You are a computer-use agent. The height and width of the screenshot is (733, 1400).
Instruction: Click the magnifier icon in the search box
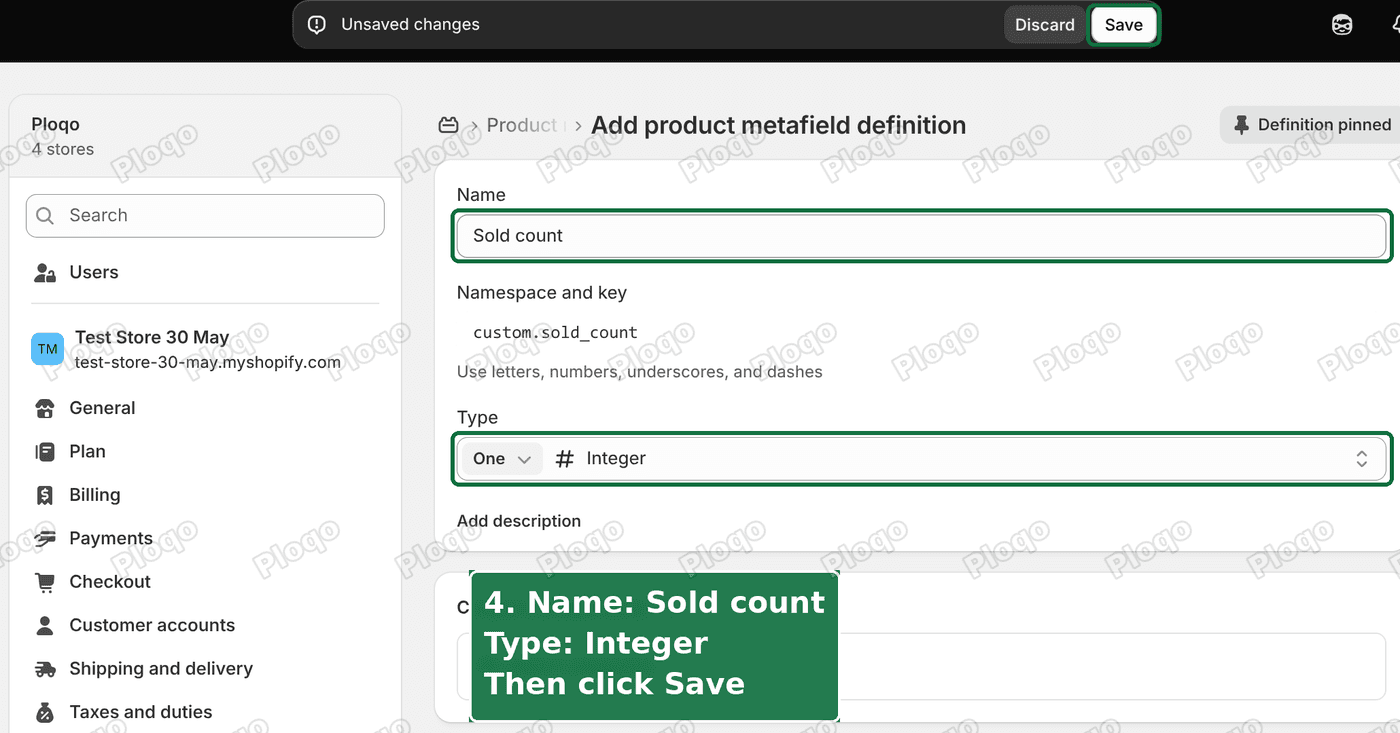[x=45, y=216]
